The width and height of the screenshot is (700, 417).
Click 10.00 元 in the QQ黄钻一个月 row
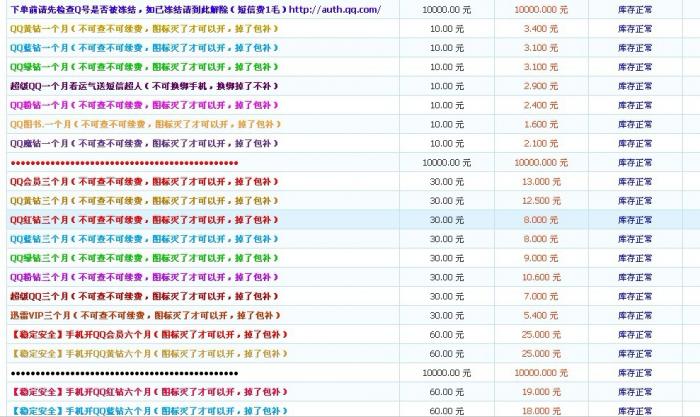coord(447,29)
